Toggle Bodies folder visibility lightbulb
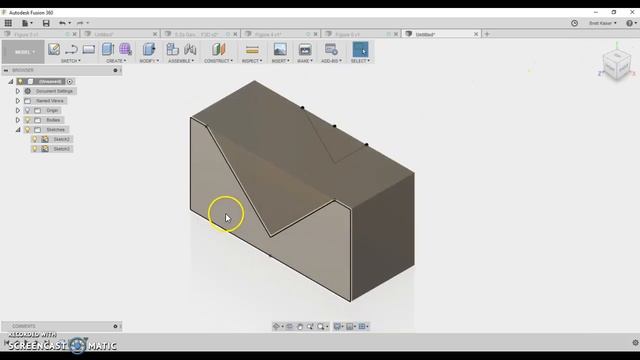 (28, 120)
